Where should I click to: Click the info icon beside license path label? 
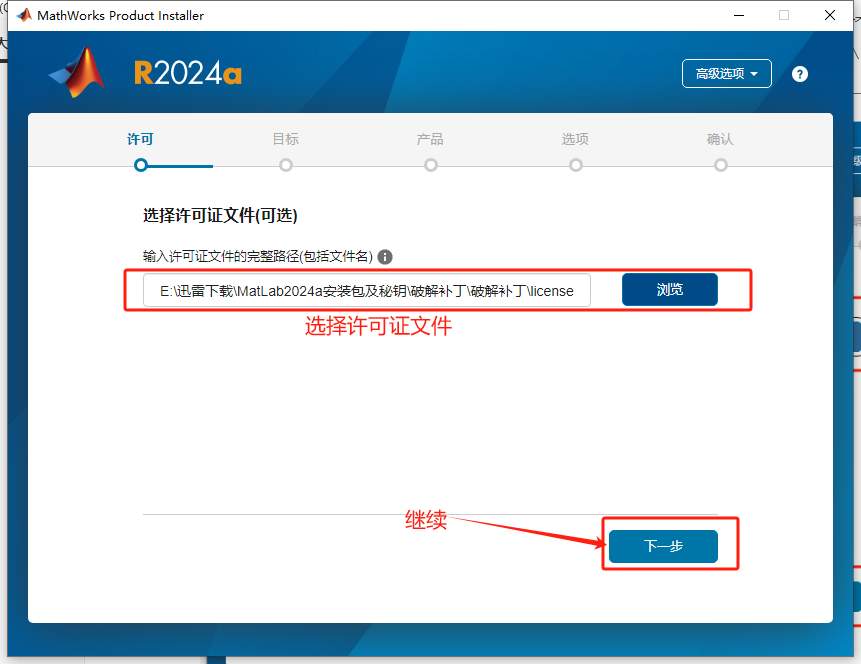tap(385, 257)
